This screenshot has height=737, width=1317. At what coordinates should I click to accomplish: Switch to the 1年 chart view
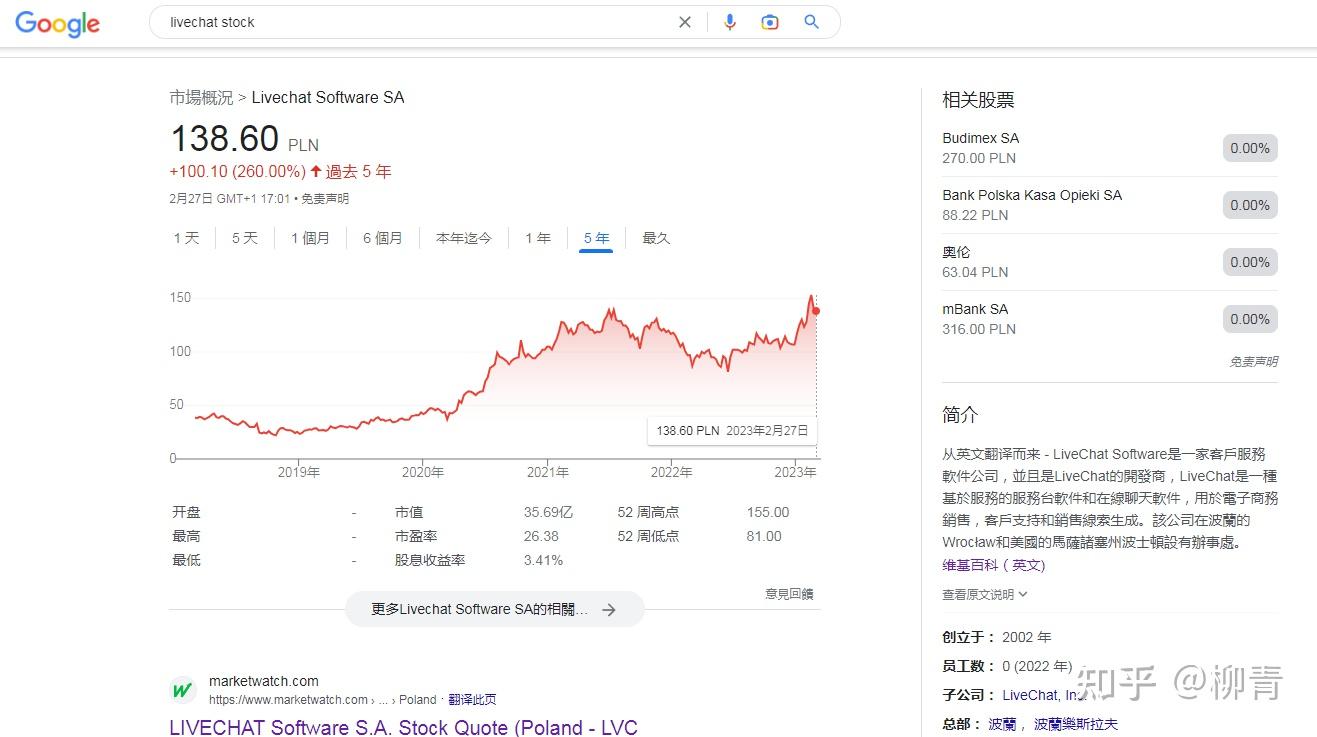(x=538, y=238)
